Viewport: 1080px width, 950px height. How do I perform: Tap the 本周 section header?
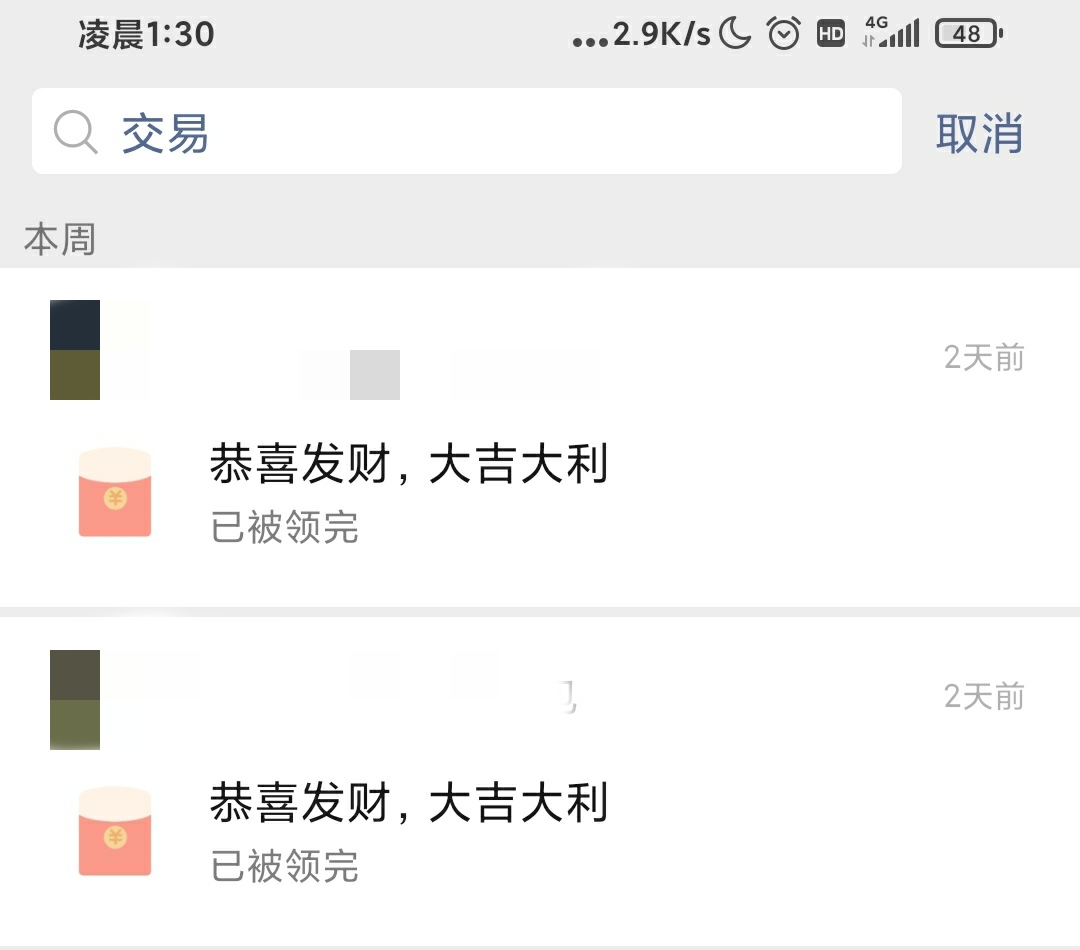pyautogui.click(x=60, y=239)
